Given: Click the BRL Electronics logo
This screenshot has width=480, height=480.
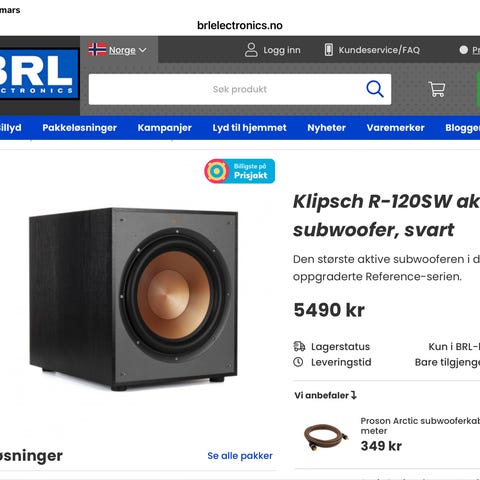Looking at the screenshot, I should pyautogui.click(x=39, y=74).
